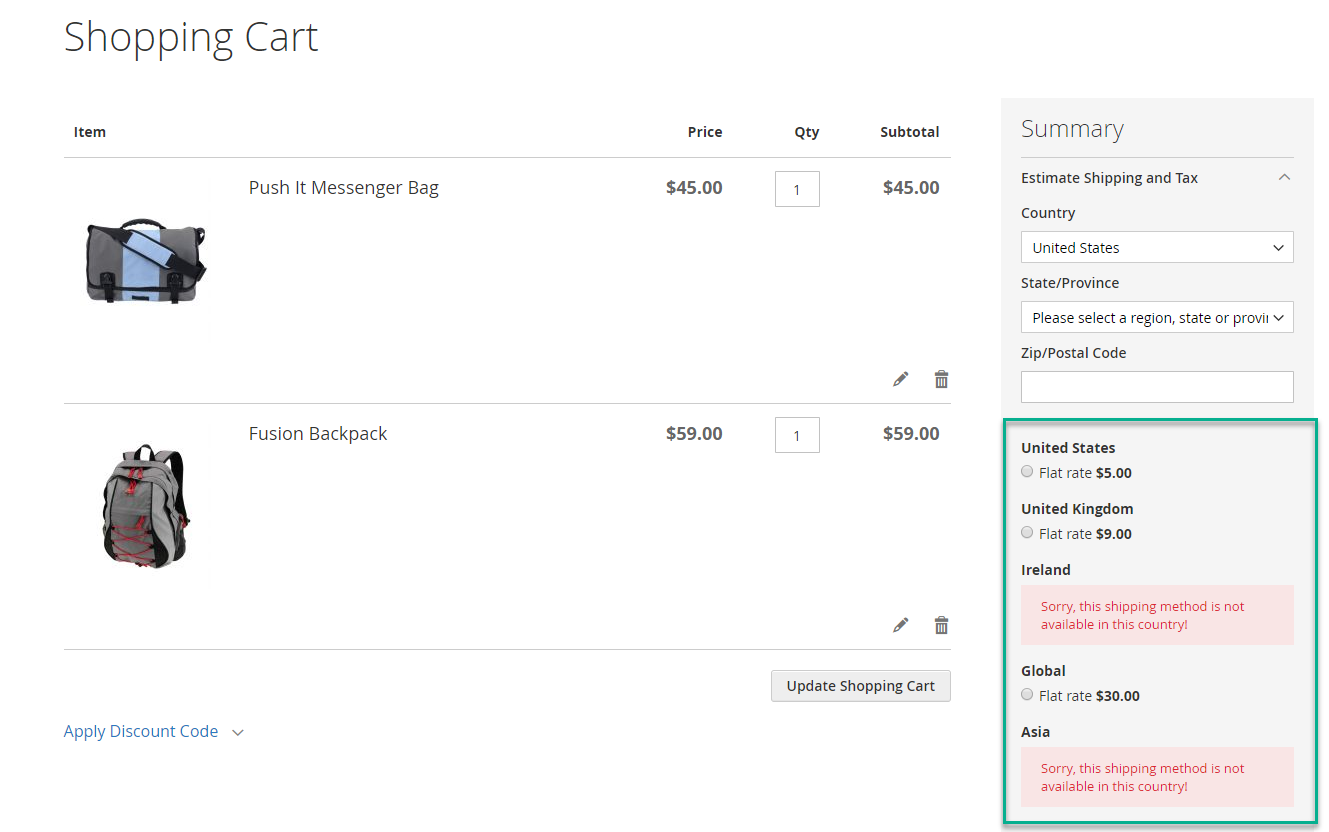Delete Push It Messenger Bag from cart
Viewport: 1329px width, 832px height.
(941, 379)
